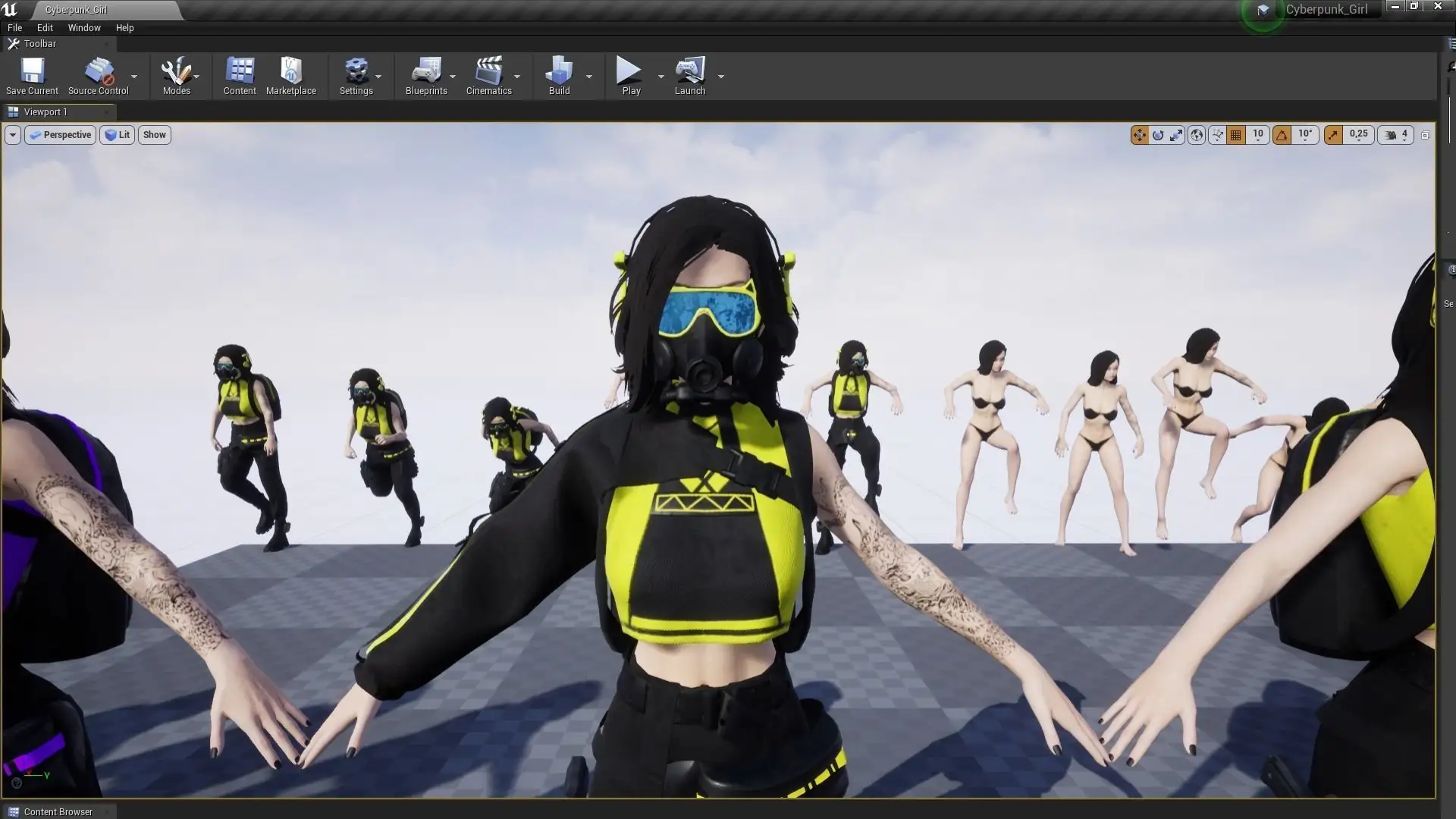
Task: Click the Lit view mode button
Action: point(118,135)
